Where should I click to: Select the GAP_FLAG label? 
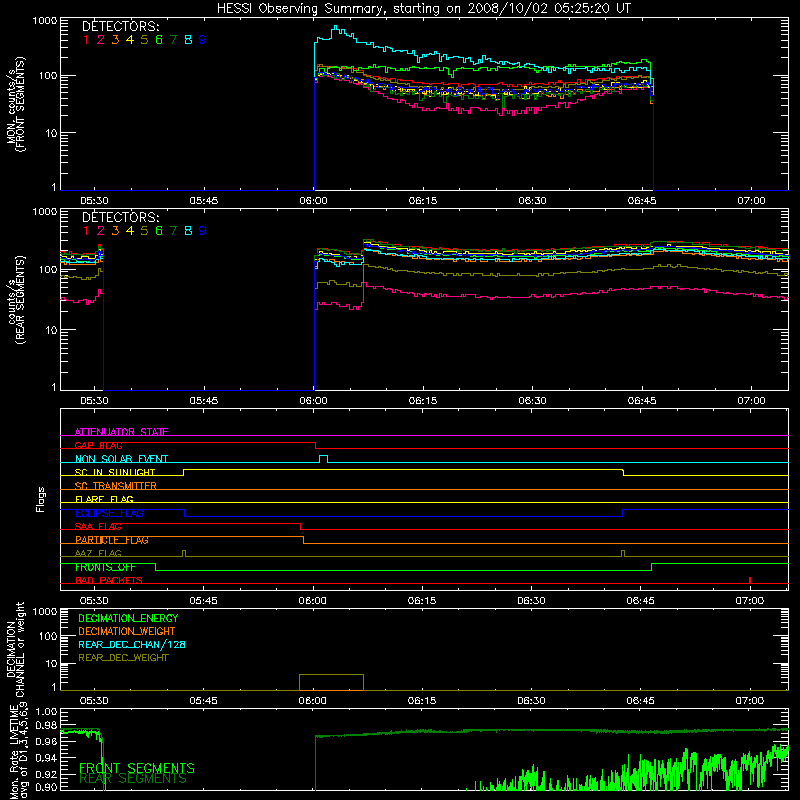click(98, 445)
